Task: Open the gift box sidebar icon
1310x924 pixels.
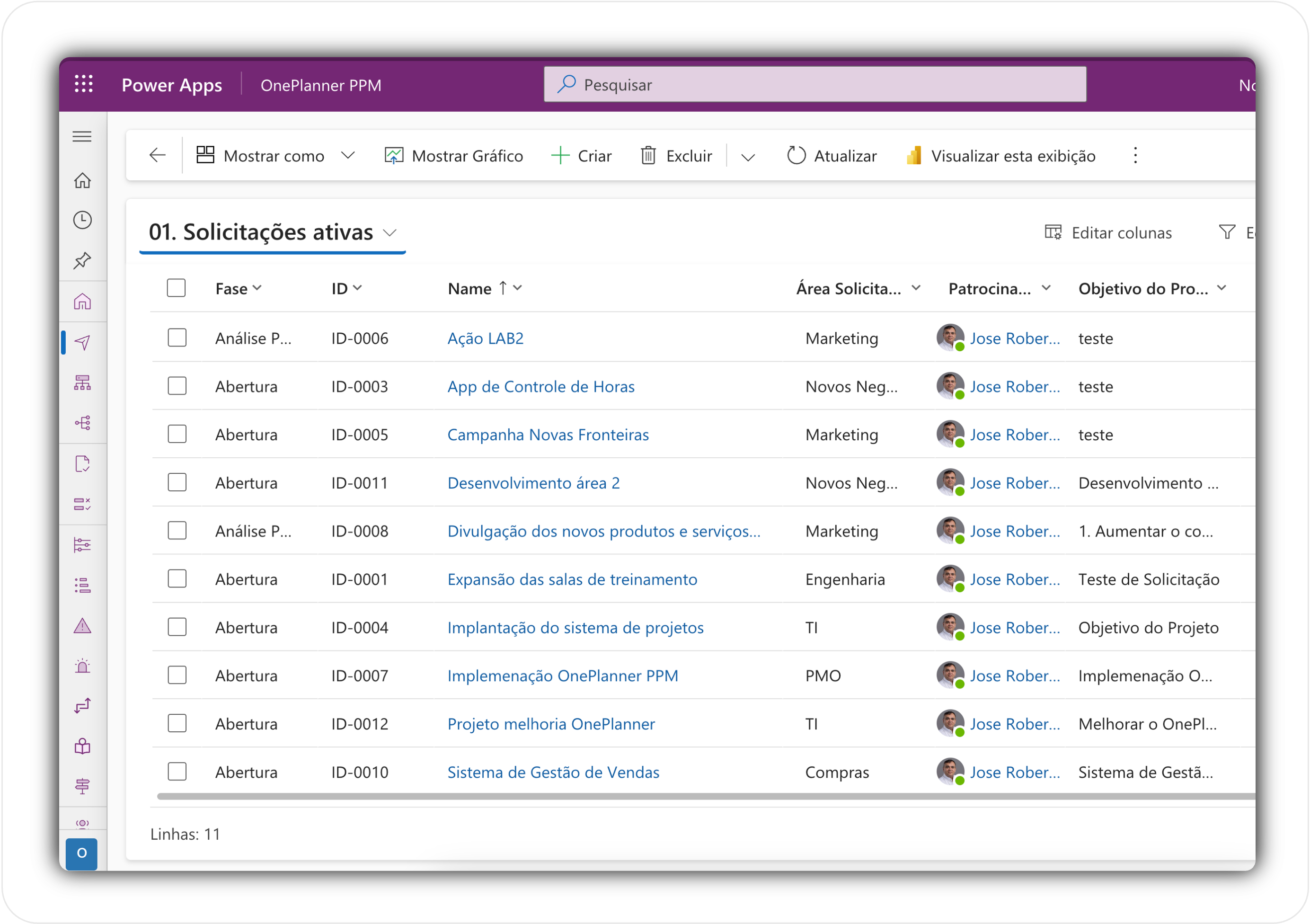Action: 82,746
